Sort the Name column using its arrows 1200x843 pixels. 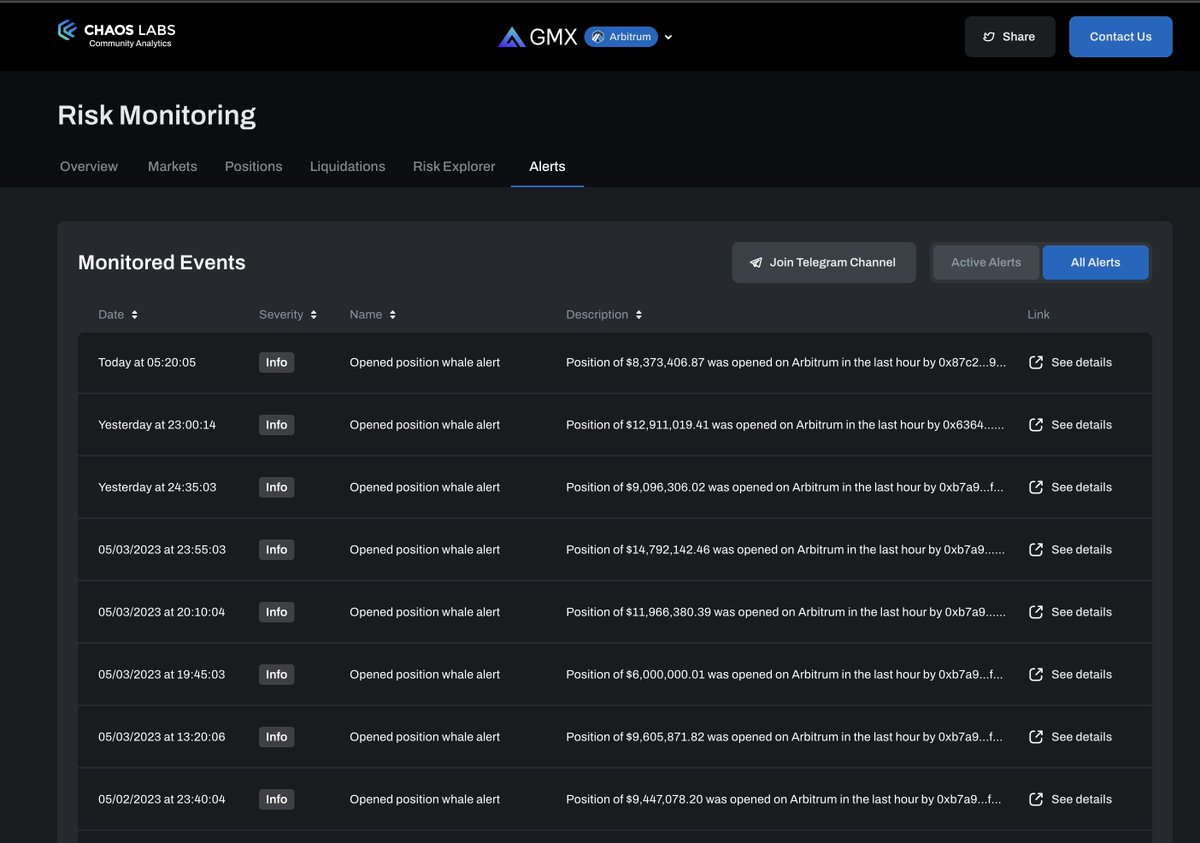(x=394, y=313)
